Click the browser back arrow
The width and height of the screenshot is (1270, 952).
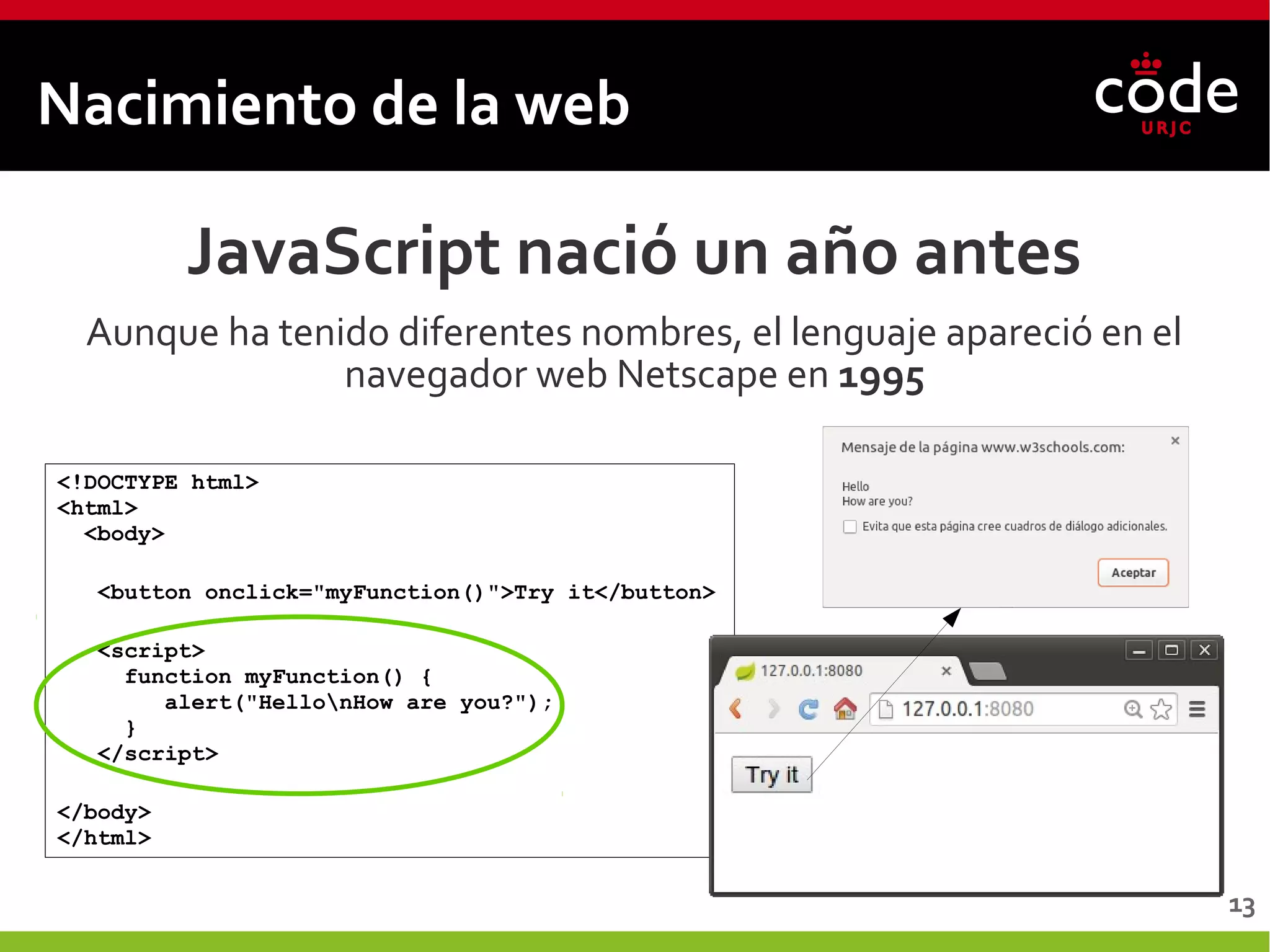(736, 708)
